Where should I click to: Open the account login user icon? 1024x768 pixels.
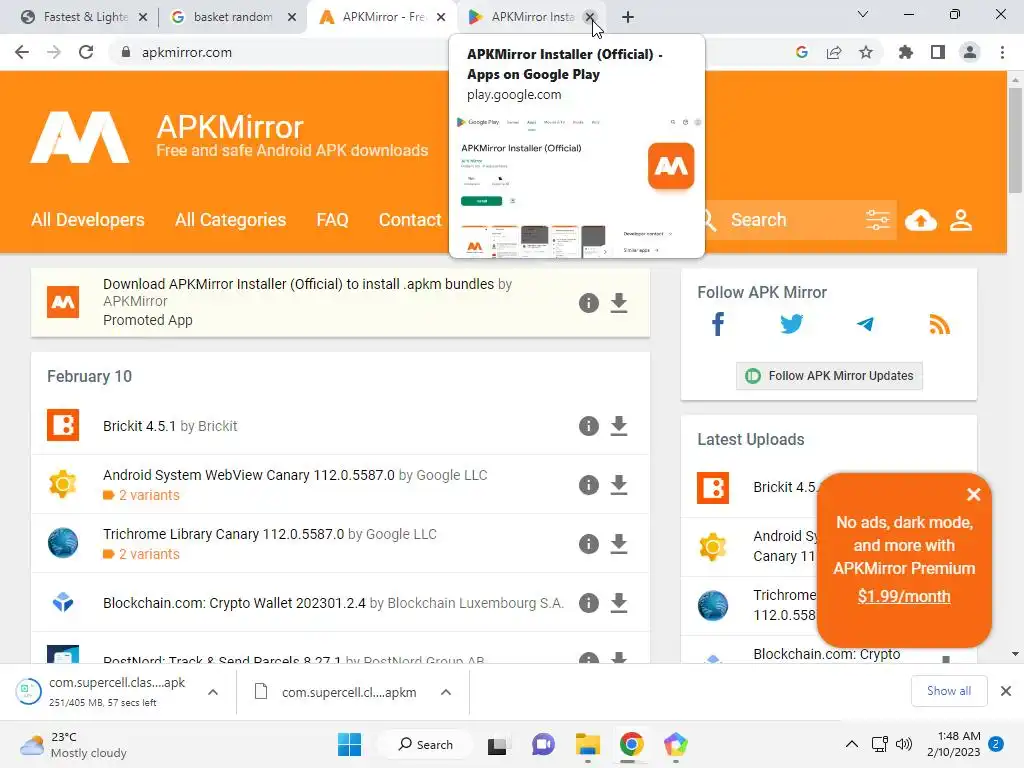pyautogui.click(x=961, y=220)
